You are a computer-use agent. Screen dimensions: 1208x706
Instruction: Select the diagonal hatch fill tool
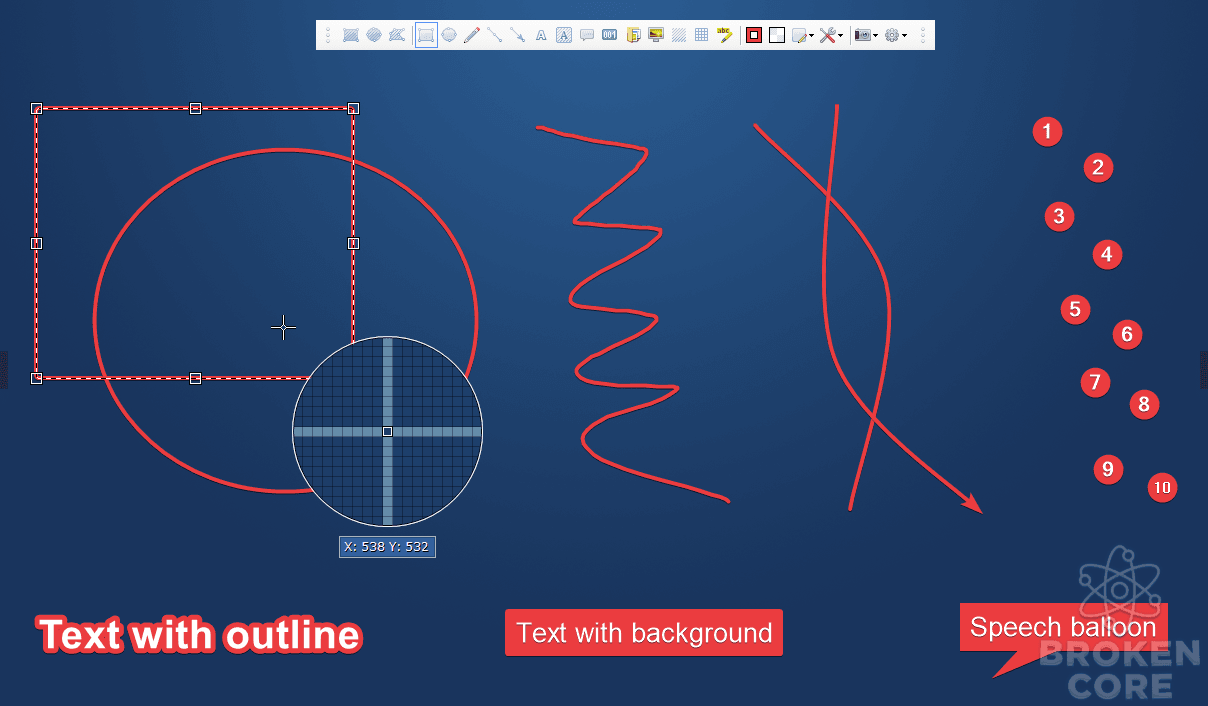pos(679,35)
